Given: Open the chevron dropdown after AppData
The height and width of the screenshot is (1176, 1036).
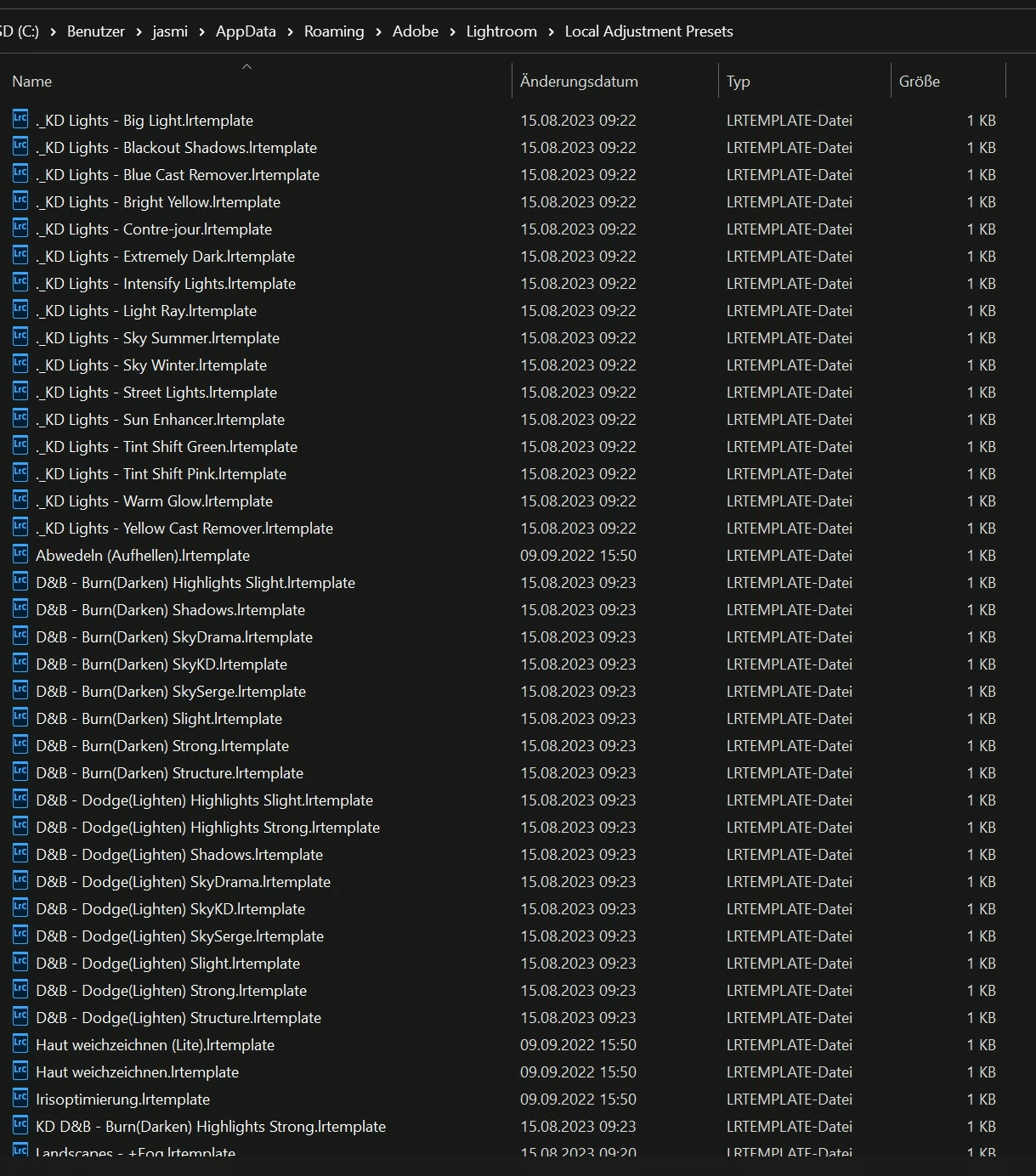Looking at the screenshot, I should point(290,31).
